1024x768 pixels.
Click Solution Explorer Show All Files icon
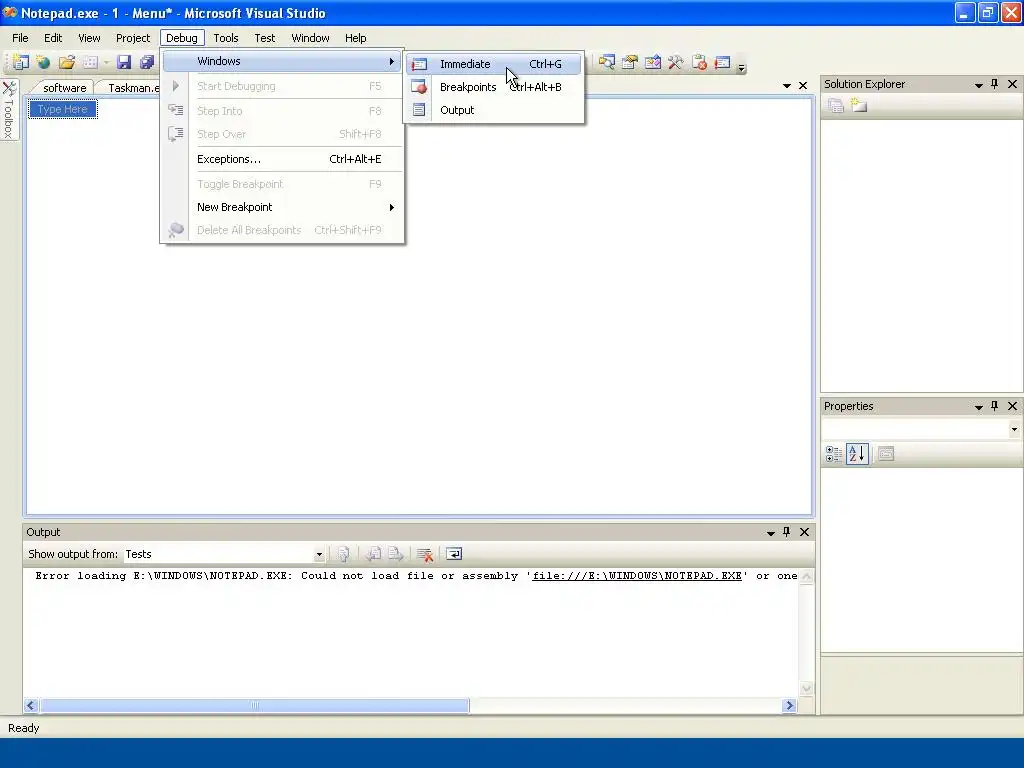pos(859,105)
